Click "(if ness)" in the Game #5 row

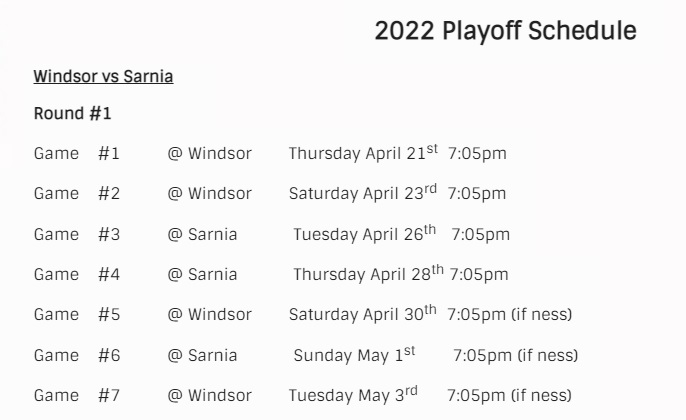click(x=542, y=314)
